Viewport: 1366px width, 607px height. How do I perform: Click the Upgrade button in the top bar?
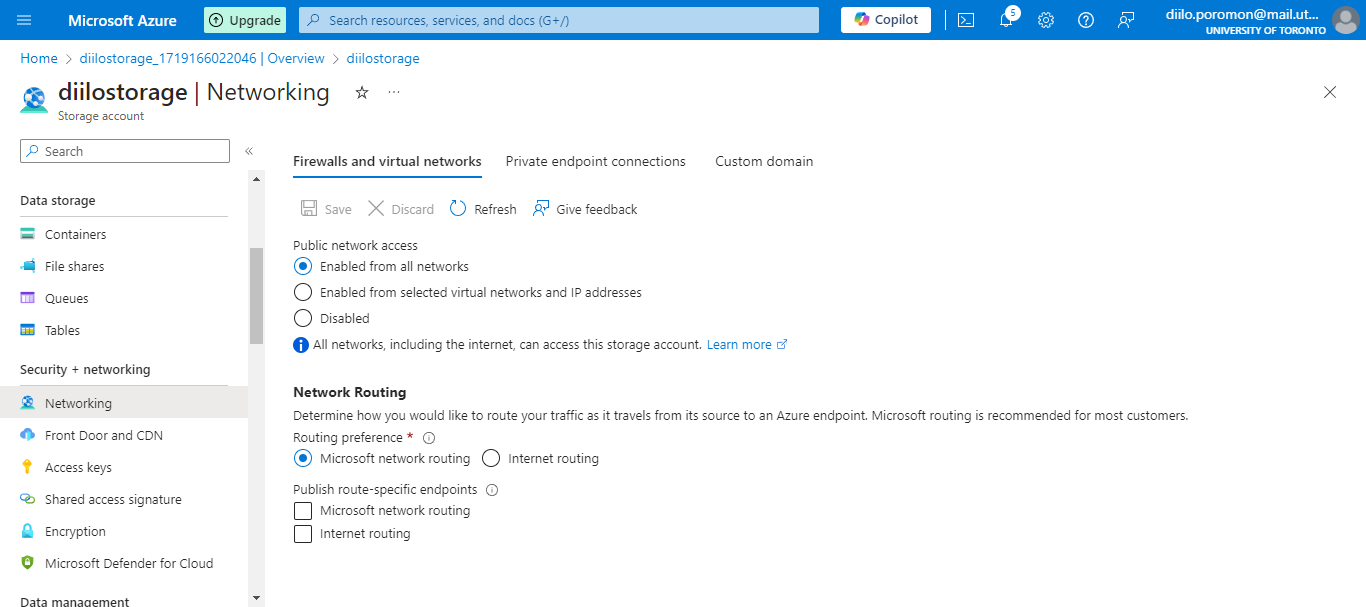point(244,19)
